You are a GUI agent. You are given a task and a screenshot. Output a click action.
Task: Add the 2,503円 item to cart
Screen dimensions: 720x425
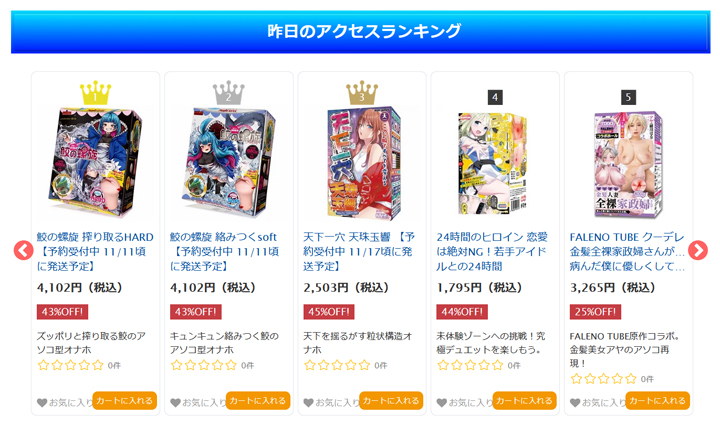tap(391, 400)
